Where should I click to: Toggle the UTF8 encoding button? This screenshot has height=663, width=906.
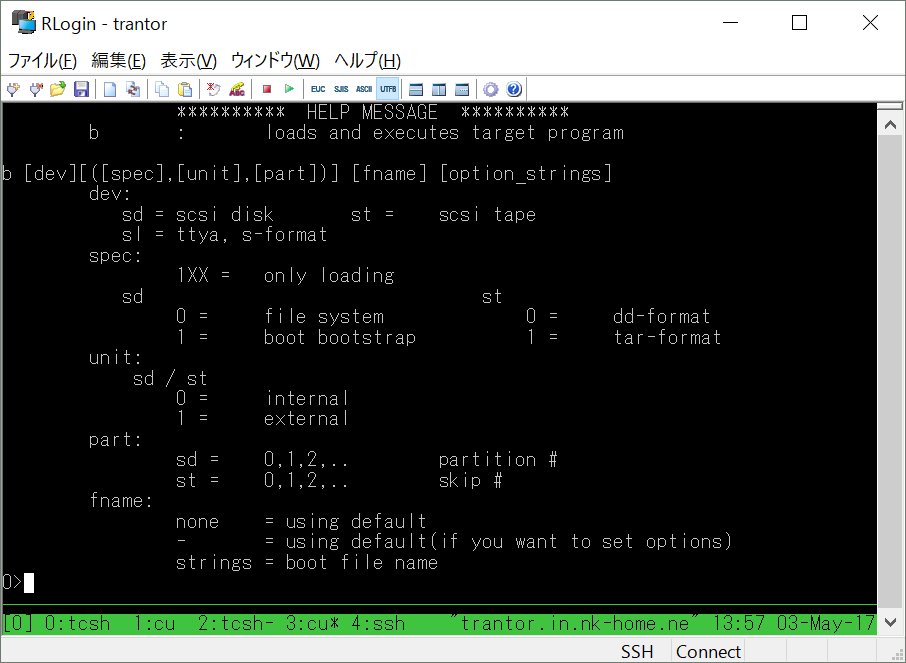coord(388,89)
